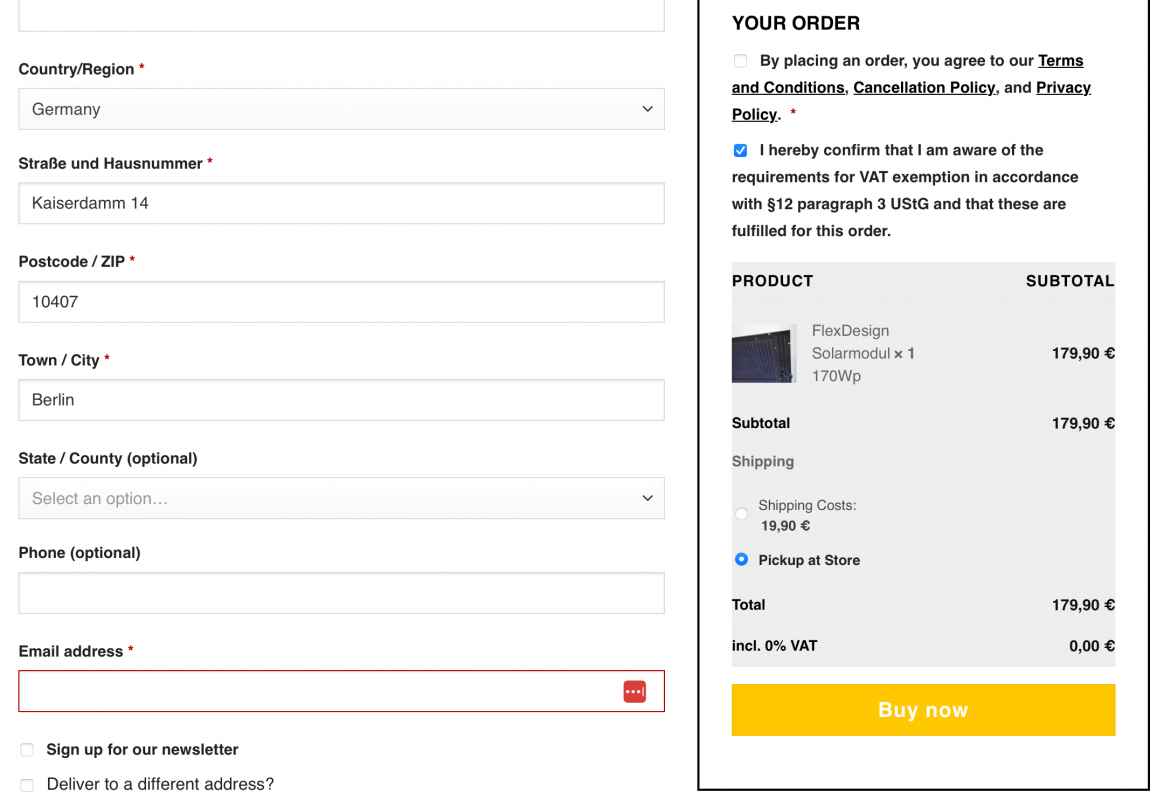Expand the State / County select dropdown
Screen dimensions: 1157x800
[341, 498]
